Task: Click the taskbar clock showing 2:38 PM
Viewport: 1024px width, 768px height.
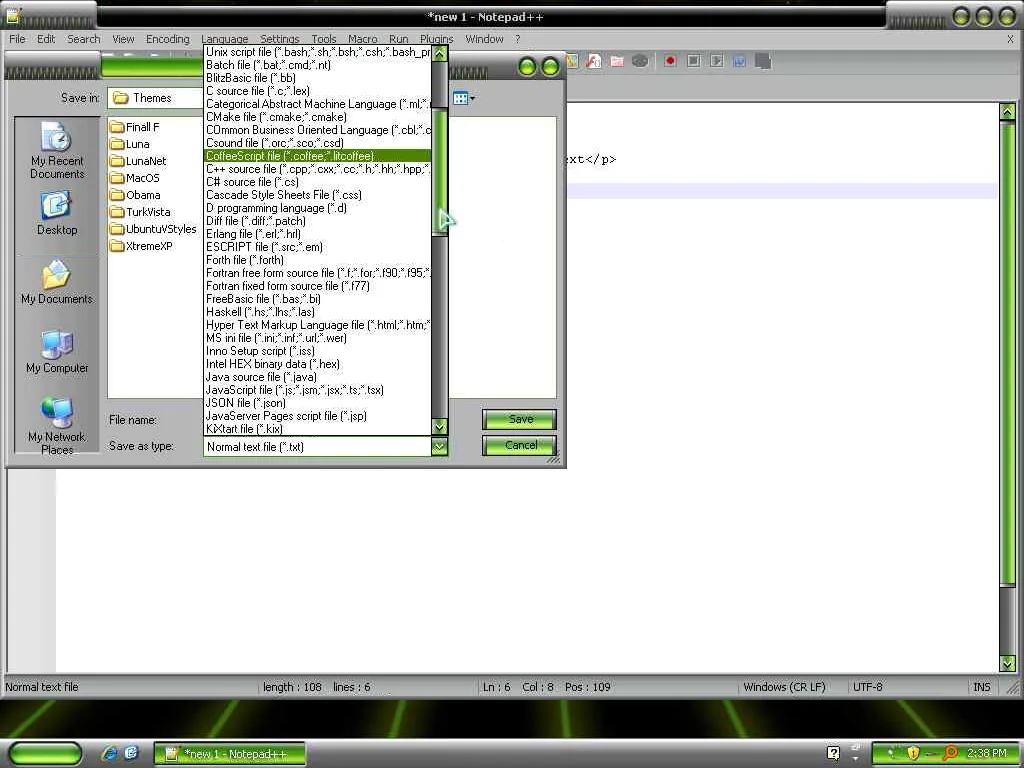Action: pos(986,753)
